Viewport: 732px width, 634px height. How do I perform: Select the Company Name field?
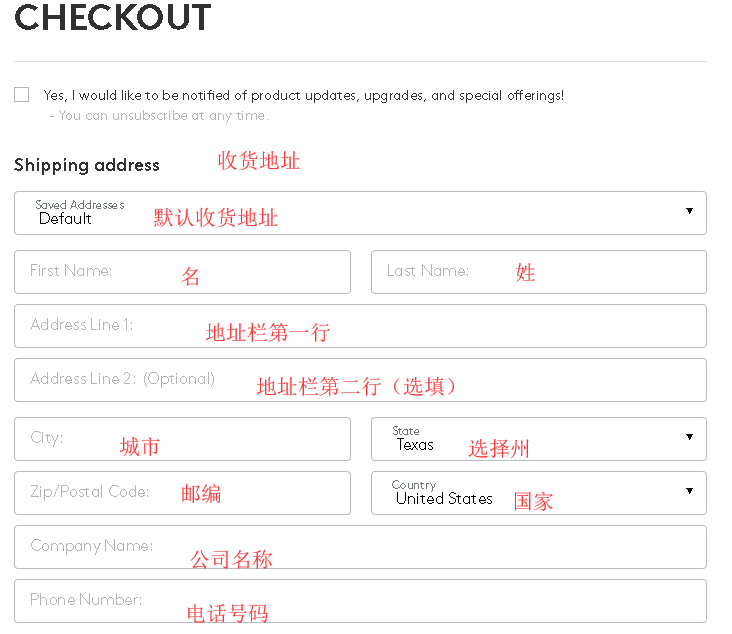[360, 547]
